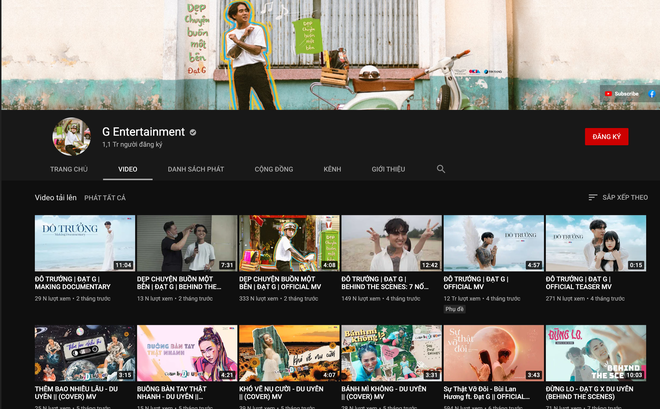The width and height of the screenshot is (660, 409).
Task: Click 13 N lượt xem view count
Action: point(155,298)
